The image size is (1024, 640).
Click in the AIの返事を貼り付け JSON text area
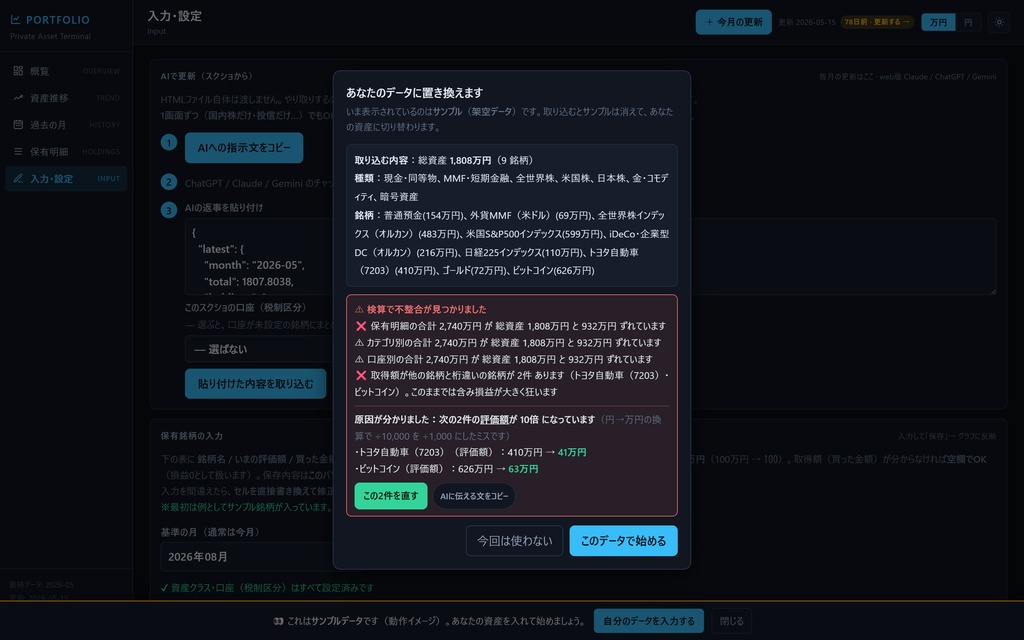590,257
